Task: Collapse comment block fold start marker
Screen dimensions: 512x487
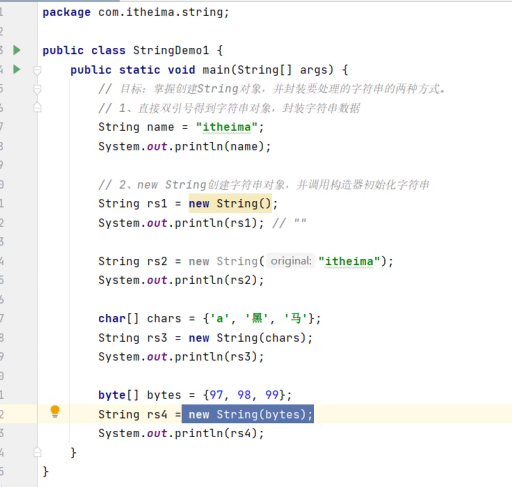Action: point(37,89)
